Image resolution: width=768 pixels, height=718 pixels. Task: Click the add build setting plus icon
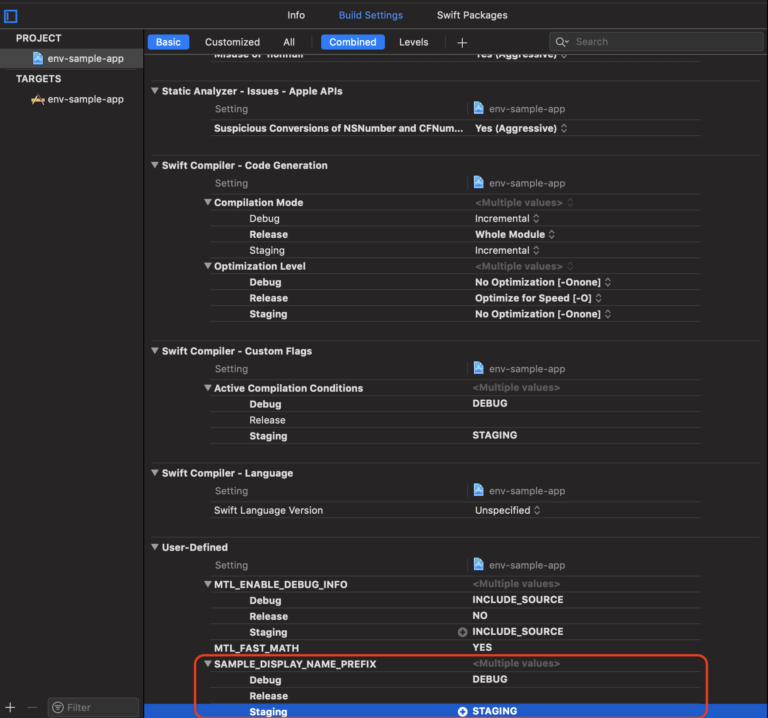coord(462,42)
